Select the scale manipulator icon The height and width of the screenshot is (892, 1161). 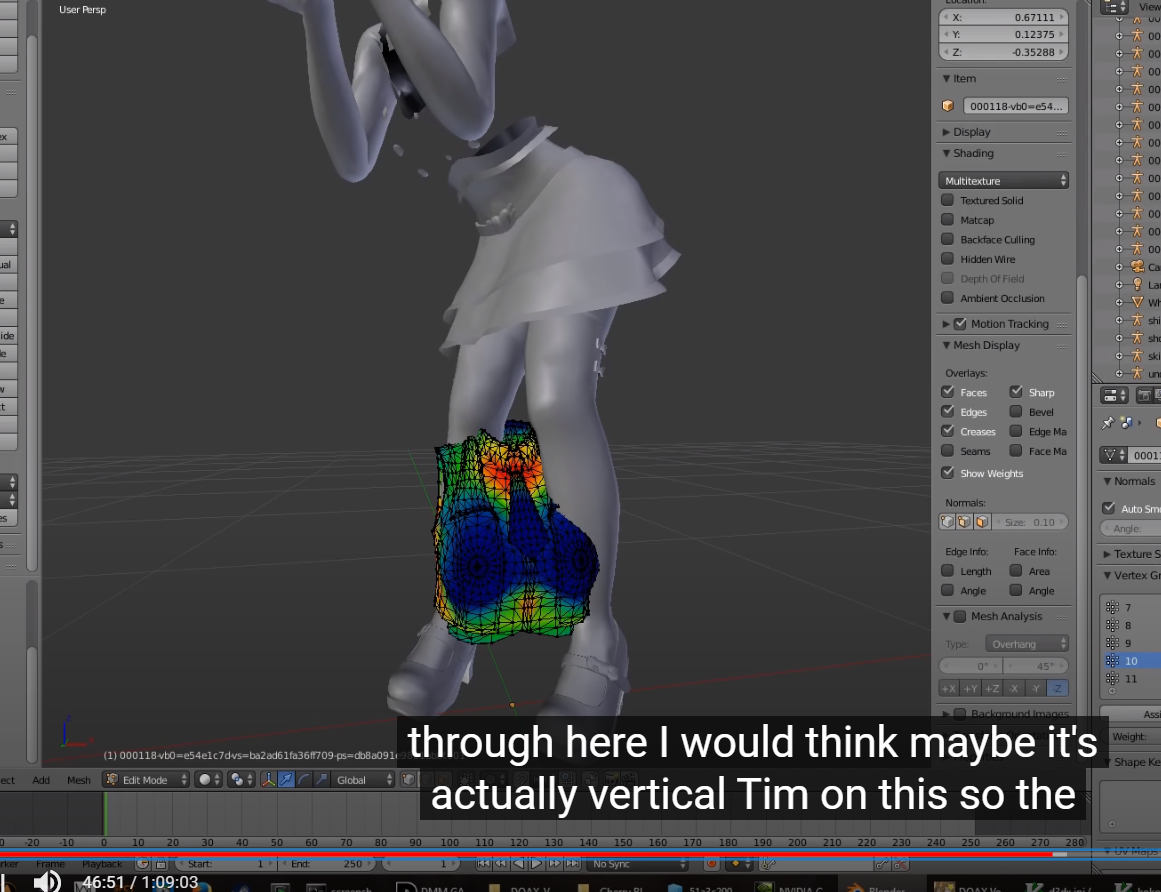(x=321, y=779)
